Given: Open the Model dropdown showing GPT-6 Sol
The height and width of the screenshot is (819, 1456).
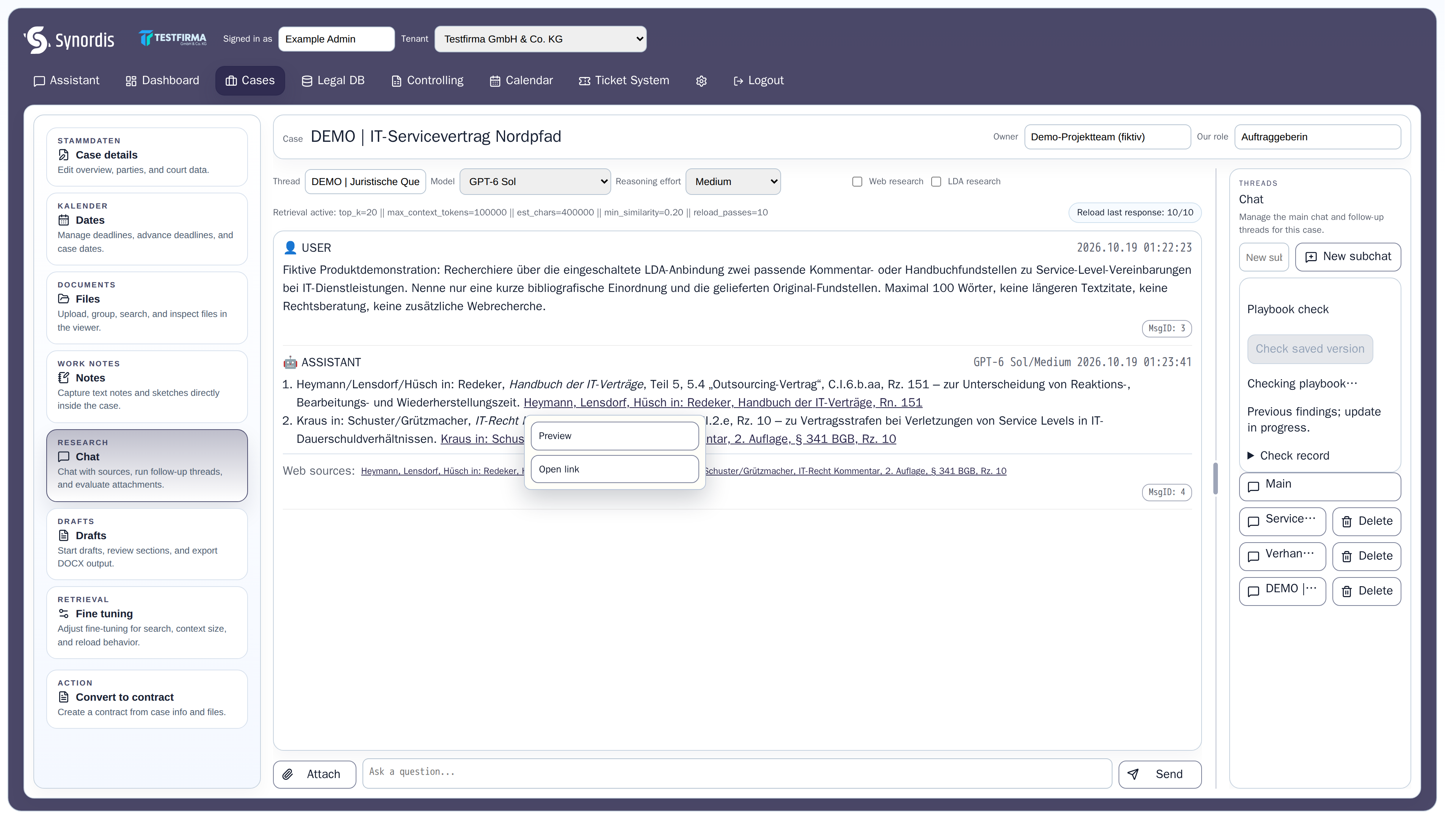Looking at the screenshot, I should tap(539, 183).
